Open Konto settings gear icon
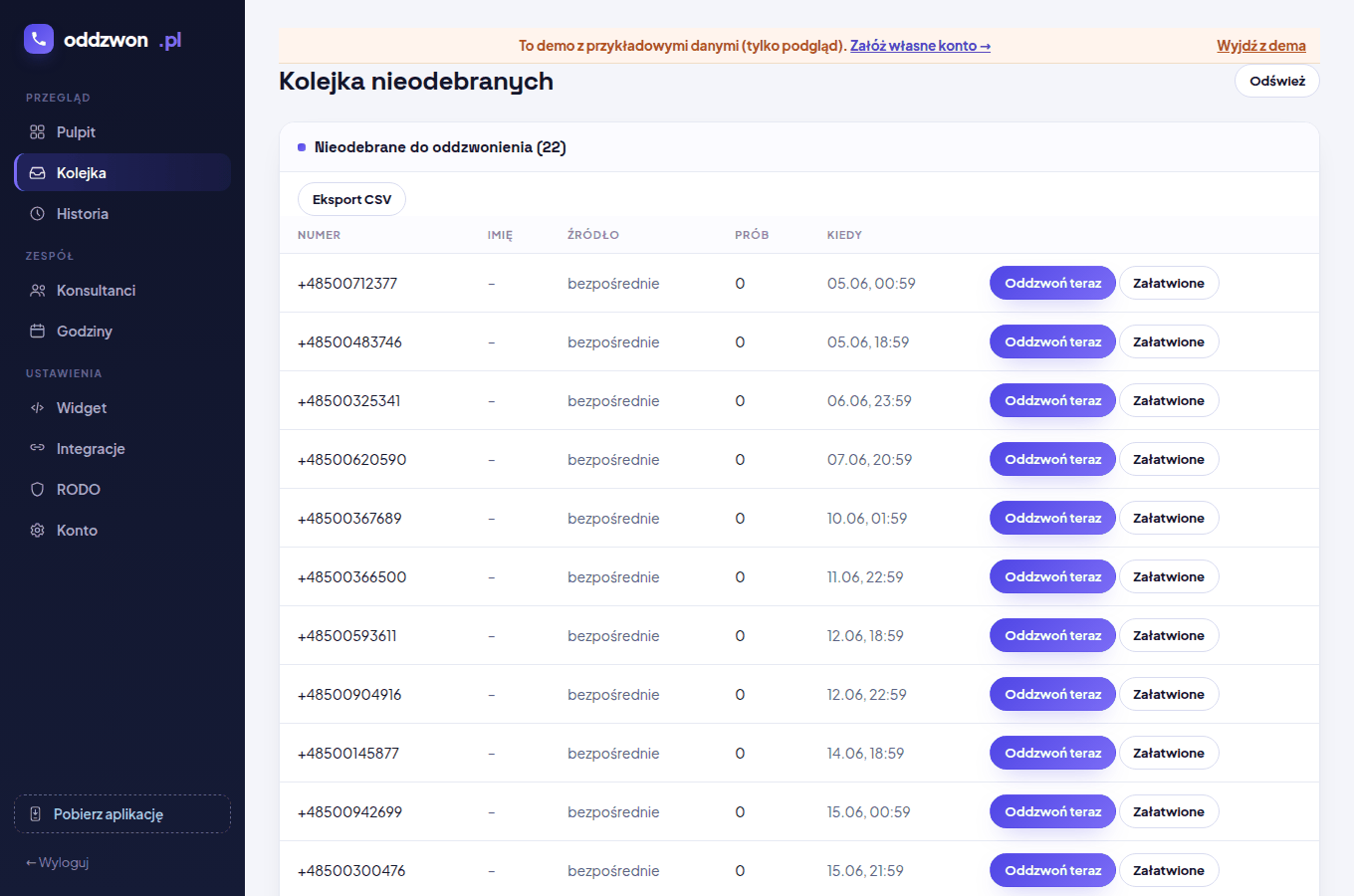The height and width of the screenshot is (896, 1354). (x=38, y=531)
